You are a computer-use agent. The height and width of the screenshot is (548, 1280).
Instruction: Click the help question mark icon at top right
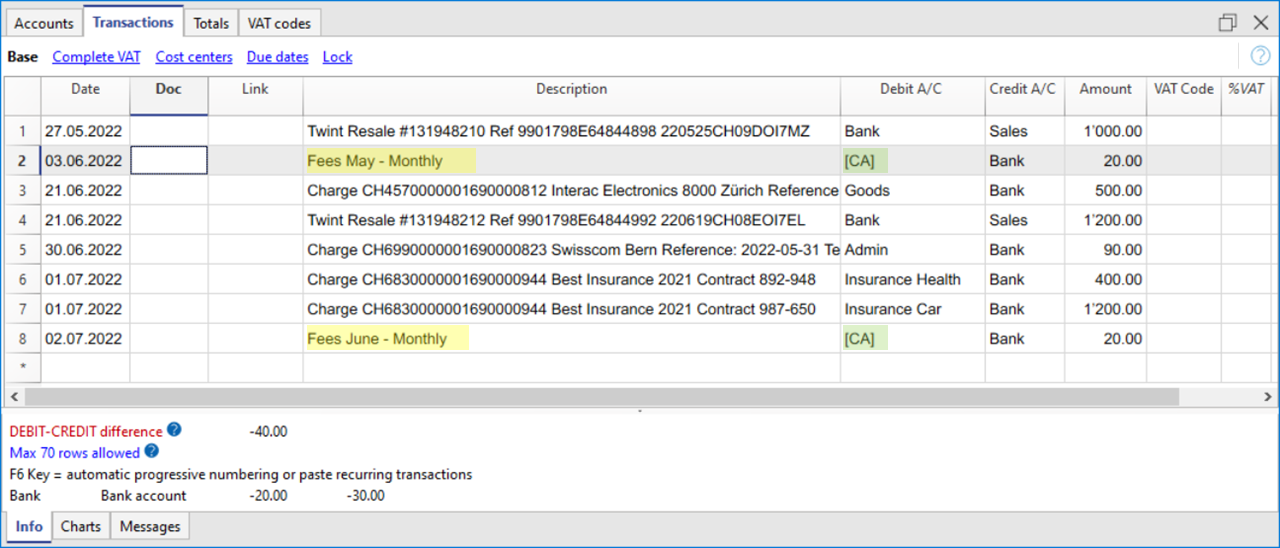1260,56
